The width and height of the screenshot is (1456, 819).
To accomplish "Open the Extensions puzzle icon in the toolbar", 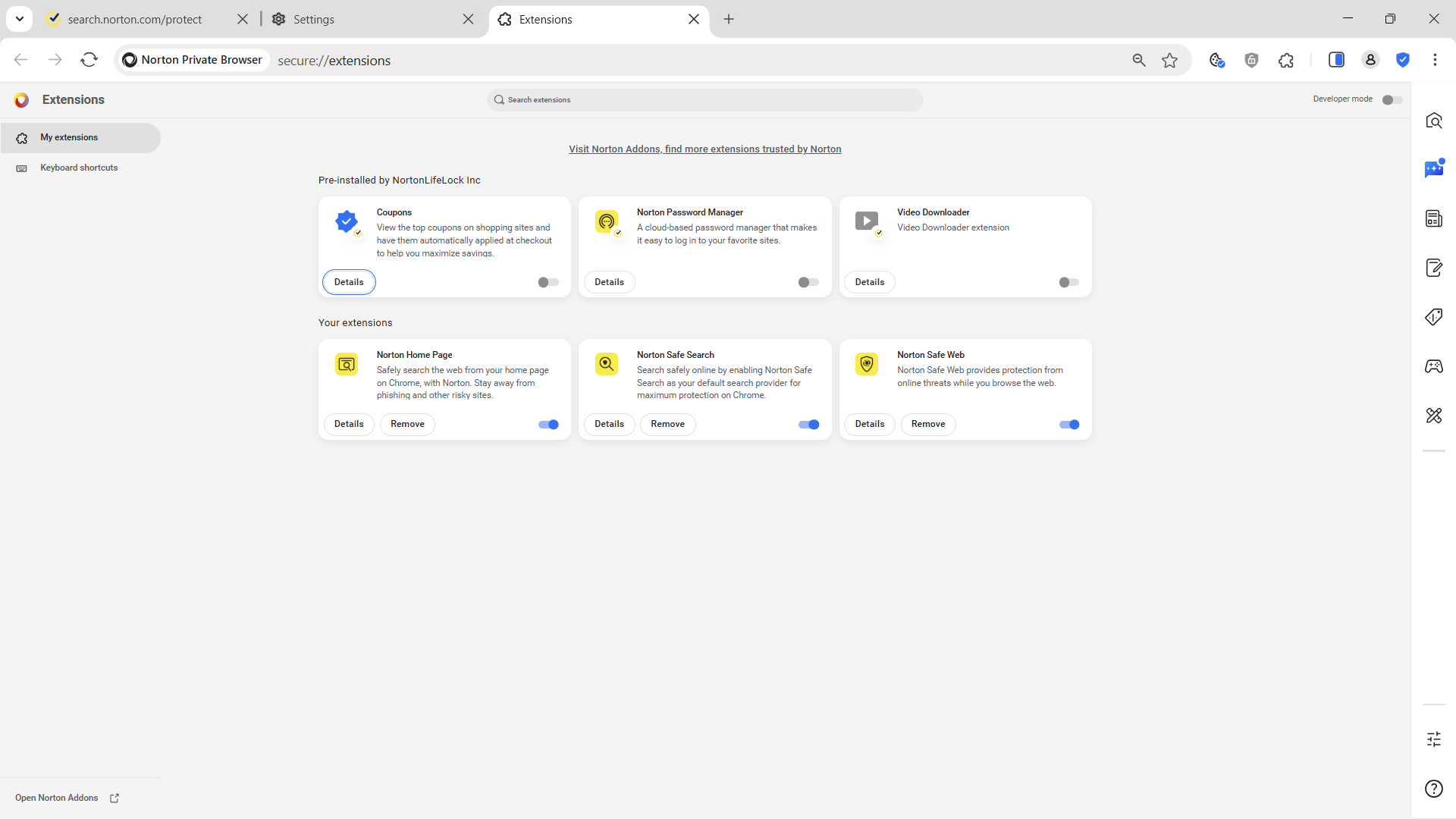I will [1286, 60].
